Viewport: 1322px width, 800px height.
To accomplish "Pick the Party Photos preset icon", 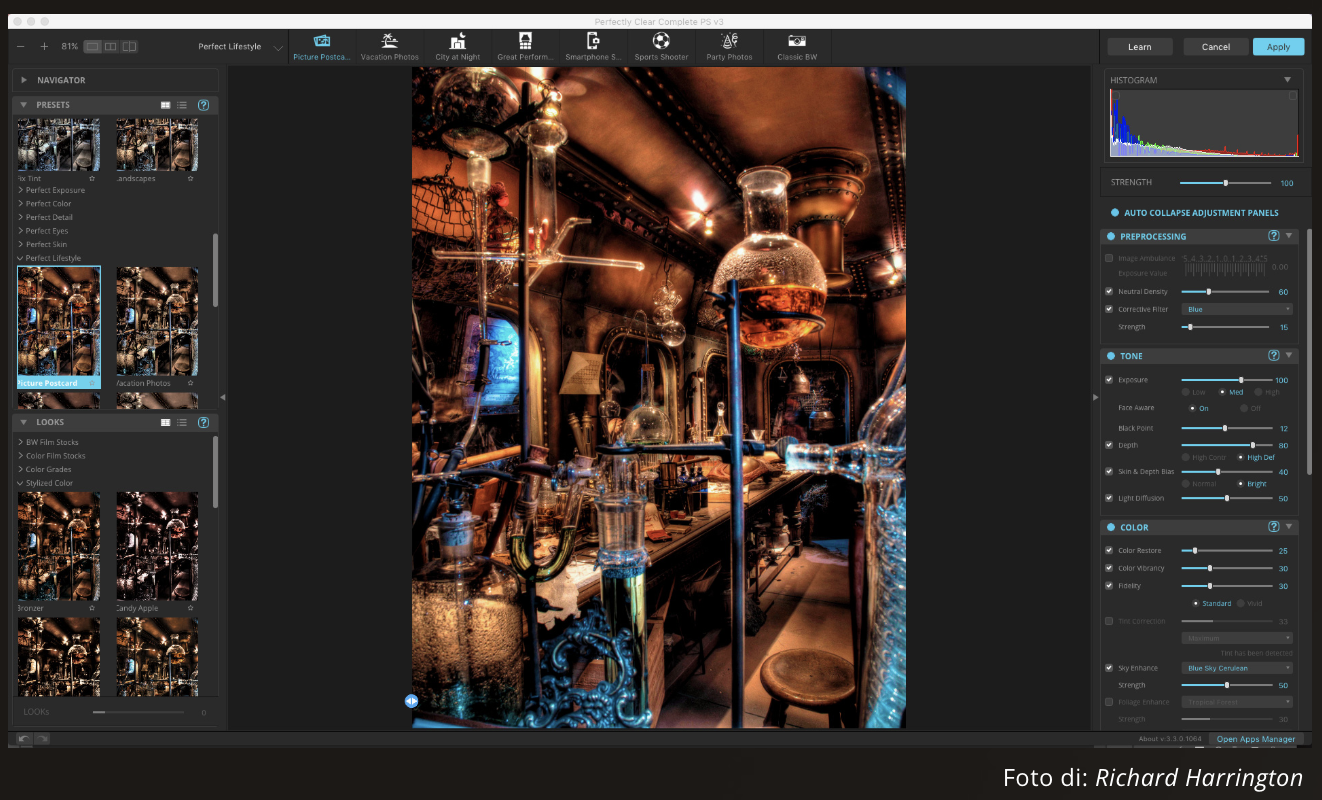I will pos(729,40).
